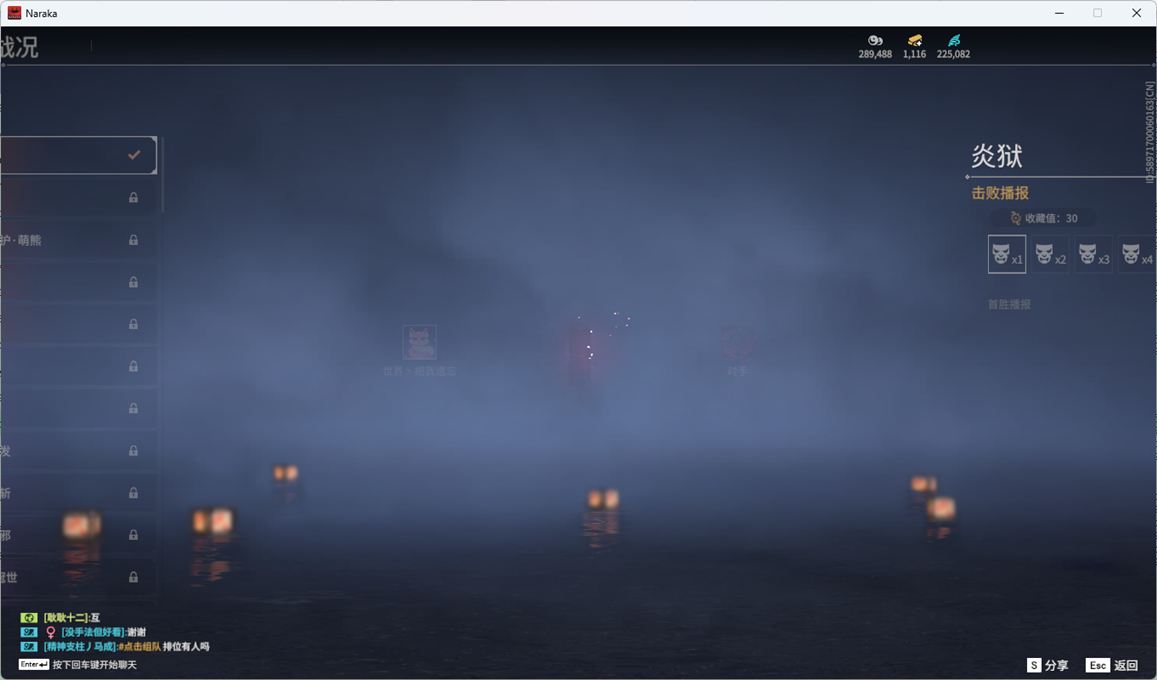Click the pink female symbol in chat
This screenshot has height=680, width=1157.
point(50,632)
